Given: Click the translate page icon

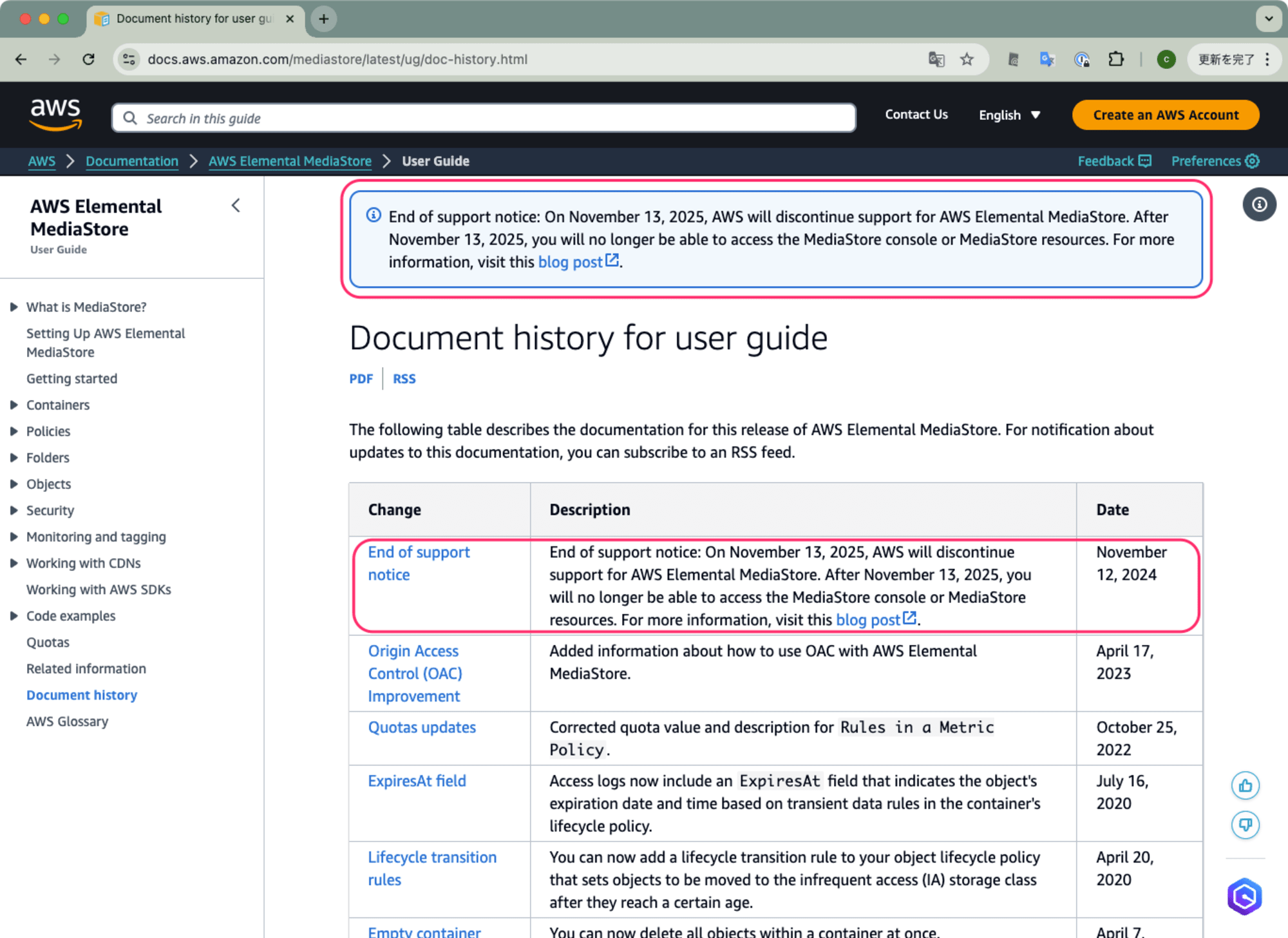Looking at the screenshot, I should [x=936, y=59].
